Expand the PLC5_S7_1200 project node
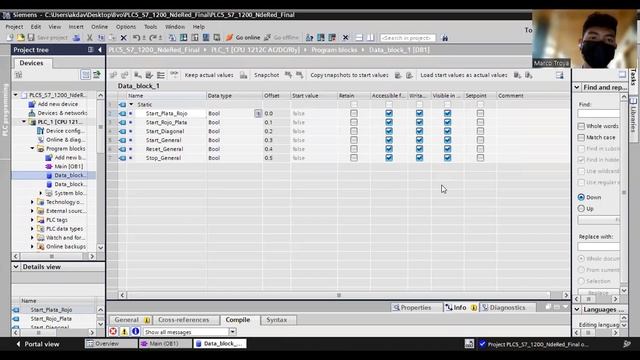The image size is (640, 360). point(16,95)
